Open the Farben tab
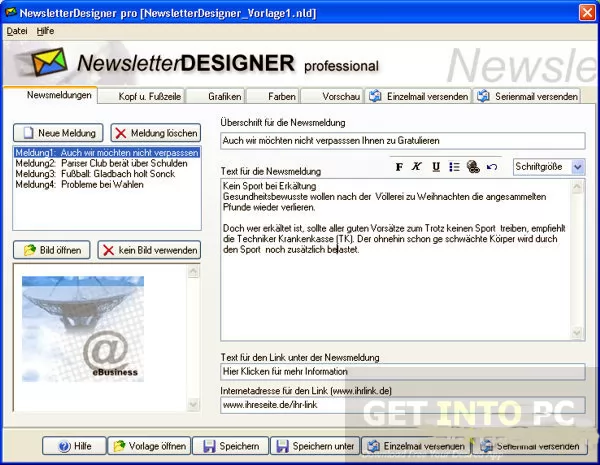 (x=272, y=96)
